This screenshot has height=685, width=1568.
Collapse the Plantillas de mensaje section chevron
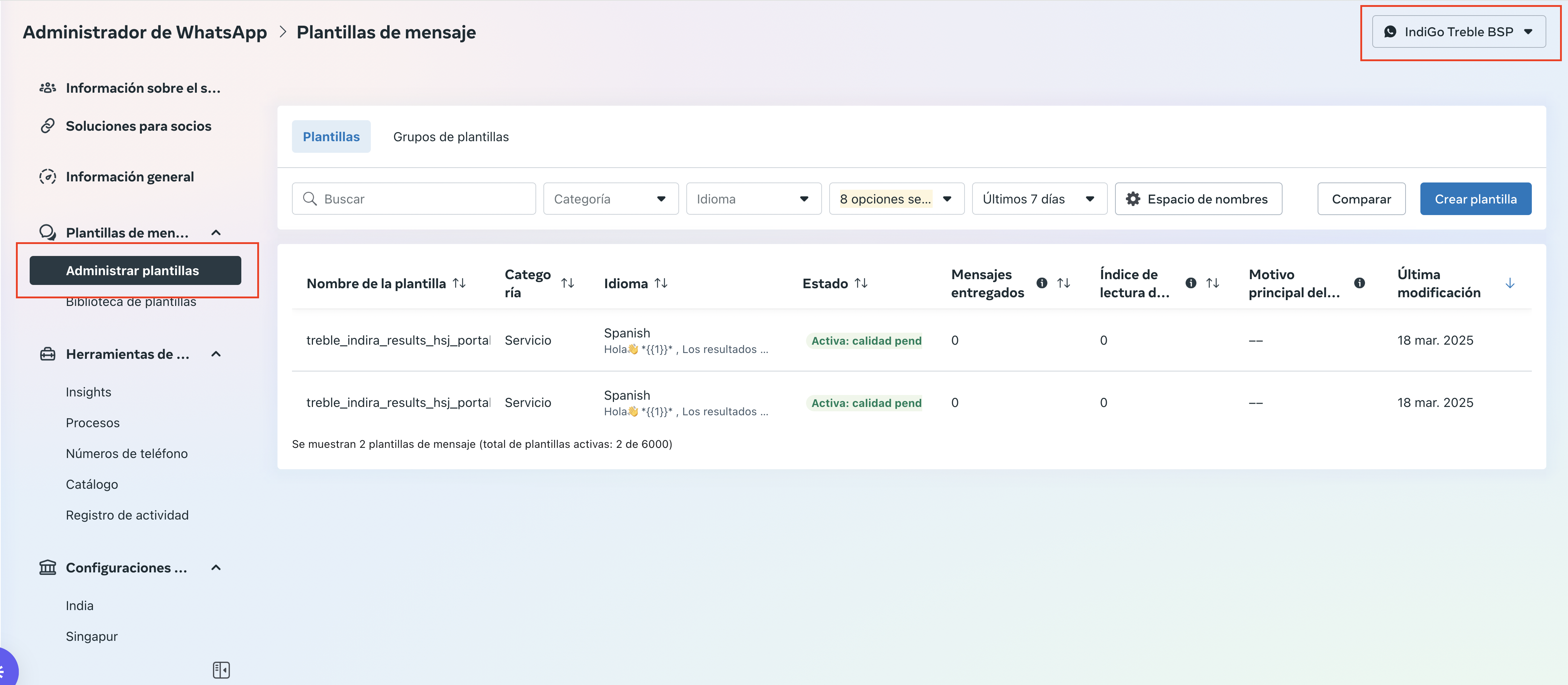216,232
